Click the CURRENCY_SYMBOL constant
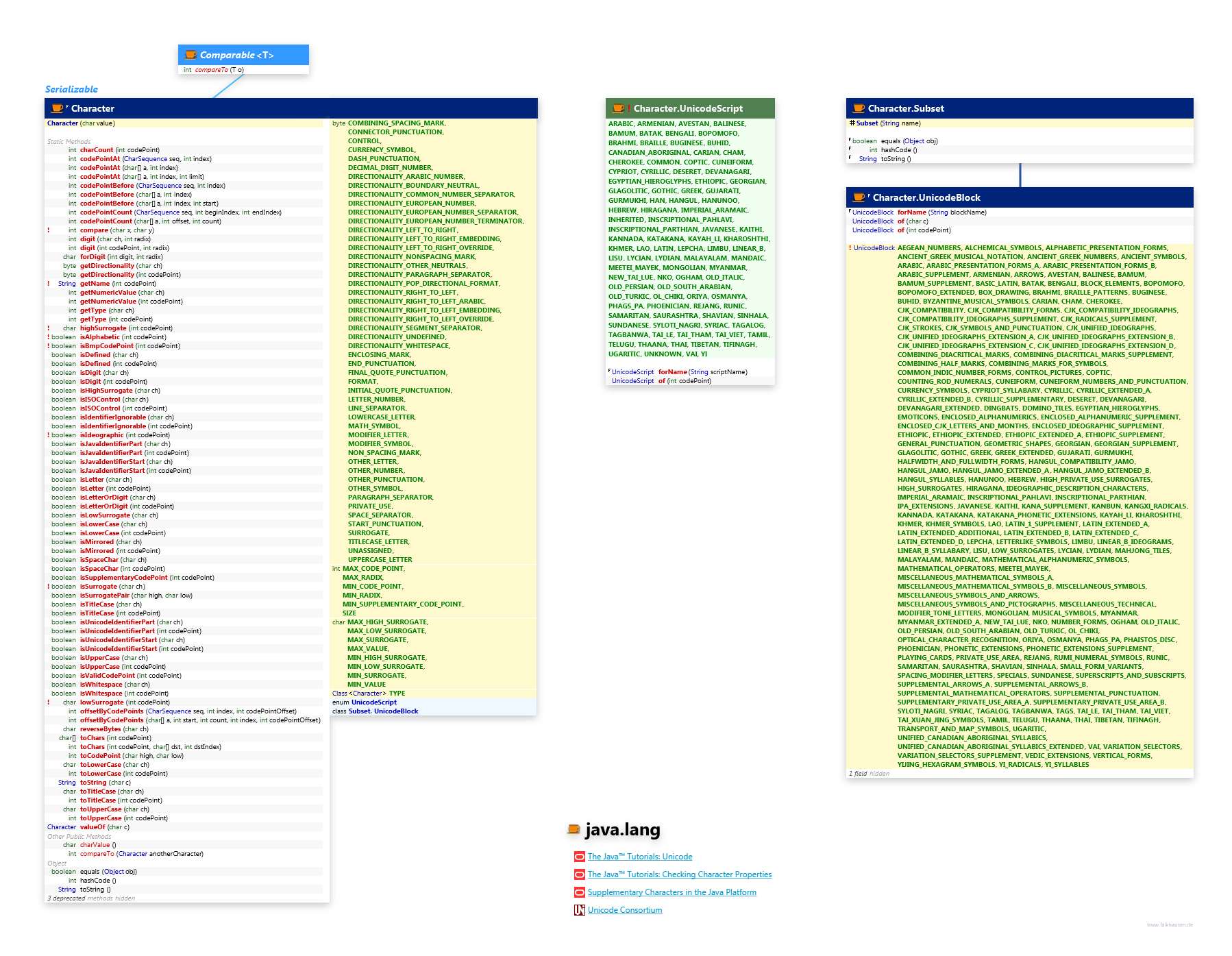Viewport: 1232px width, 956px height. 382,150
